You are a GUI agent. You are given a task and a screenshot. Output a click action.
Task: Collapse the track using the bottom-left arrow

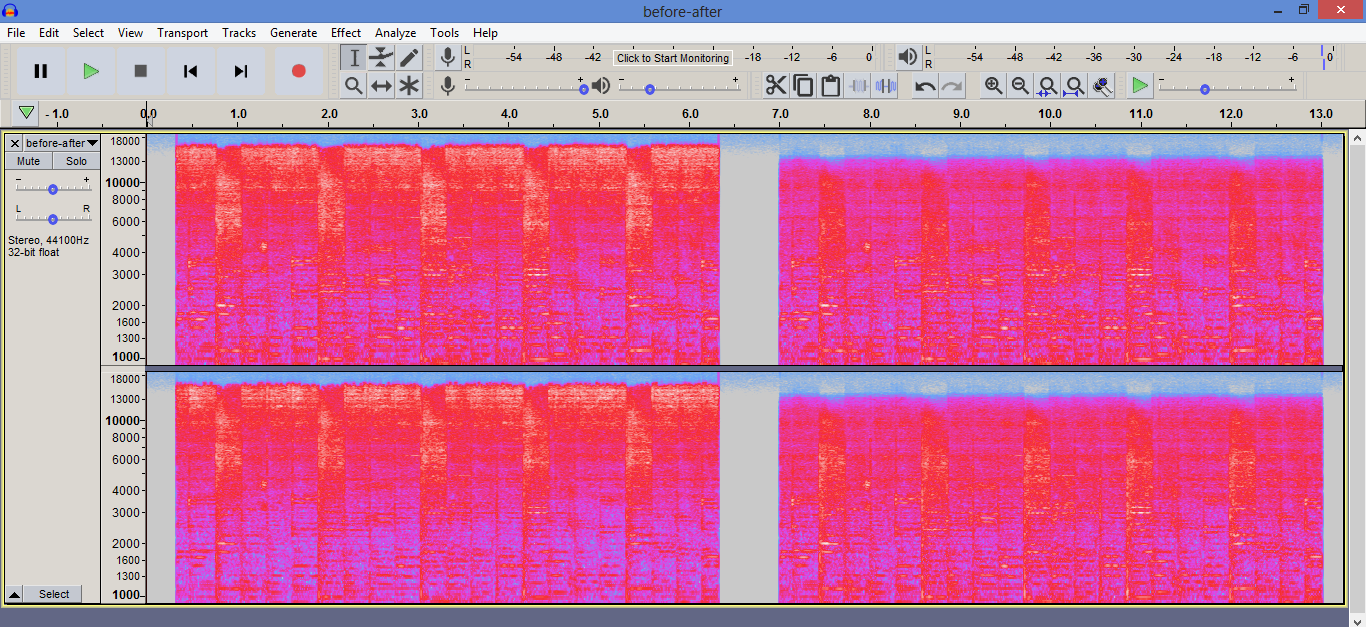click(15, 594)
